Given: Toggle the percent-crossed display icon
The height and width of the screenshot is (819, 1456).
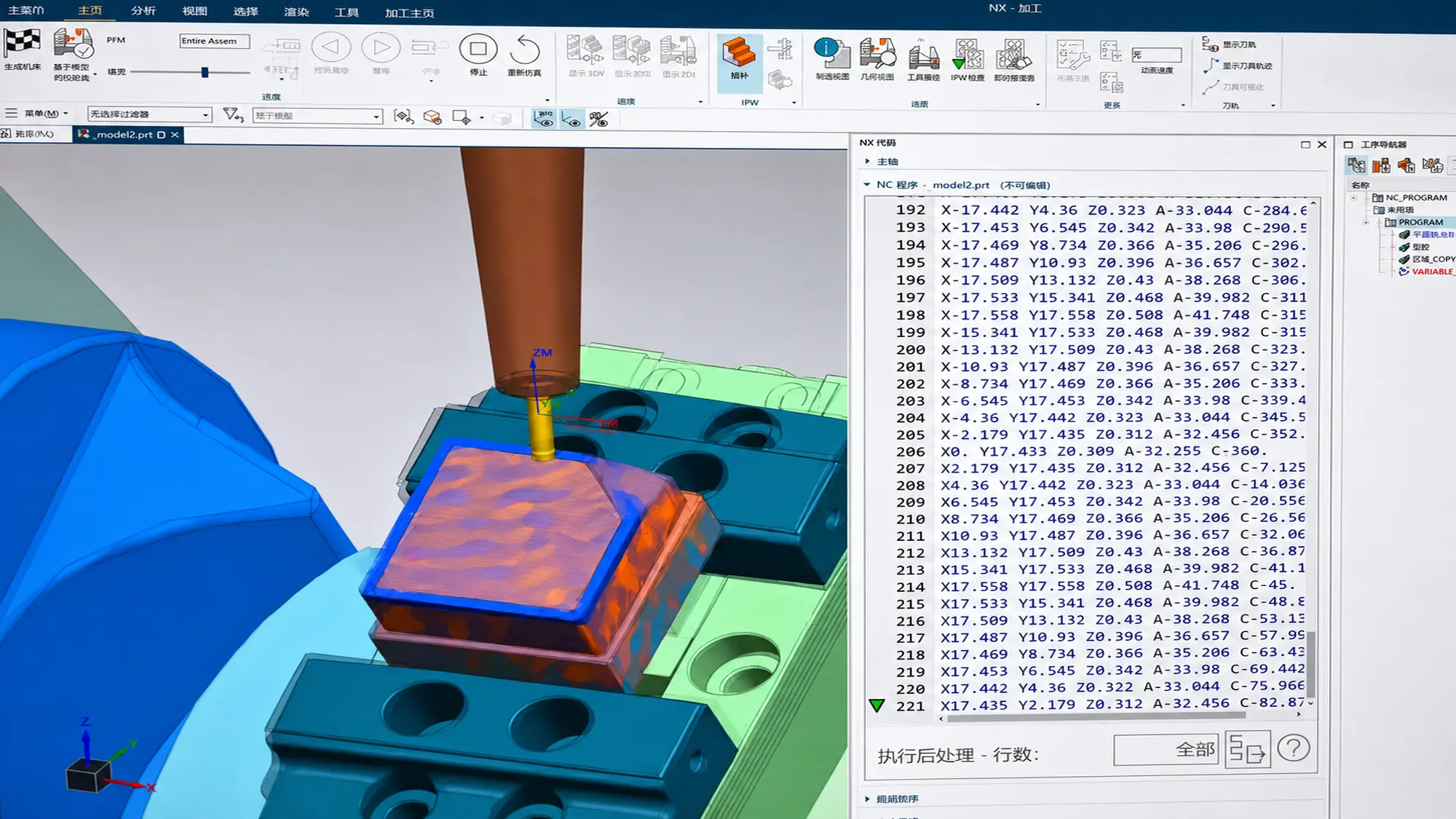Looking at the screenshot, I should click(599, 119).
